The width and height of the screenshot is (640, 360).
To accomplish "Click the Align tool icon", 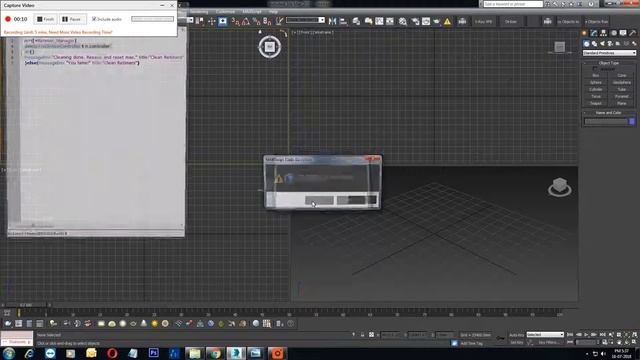I will coord(343,21).
